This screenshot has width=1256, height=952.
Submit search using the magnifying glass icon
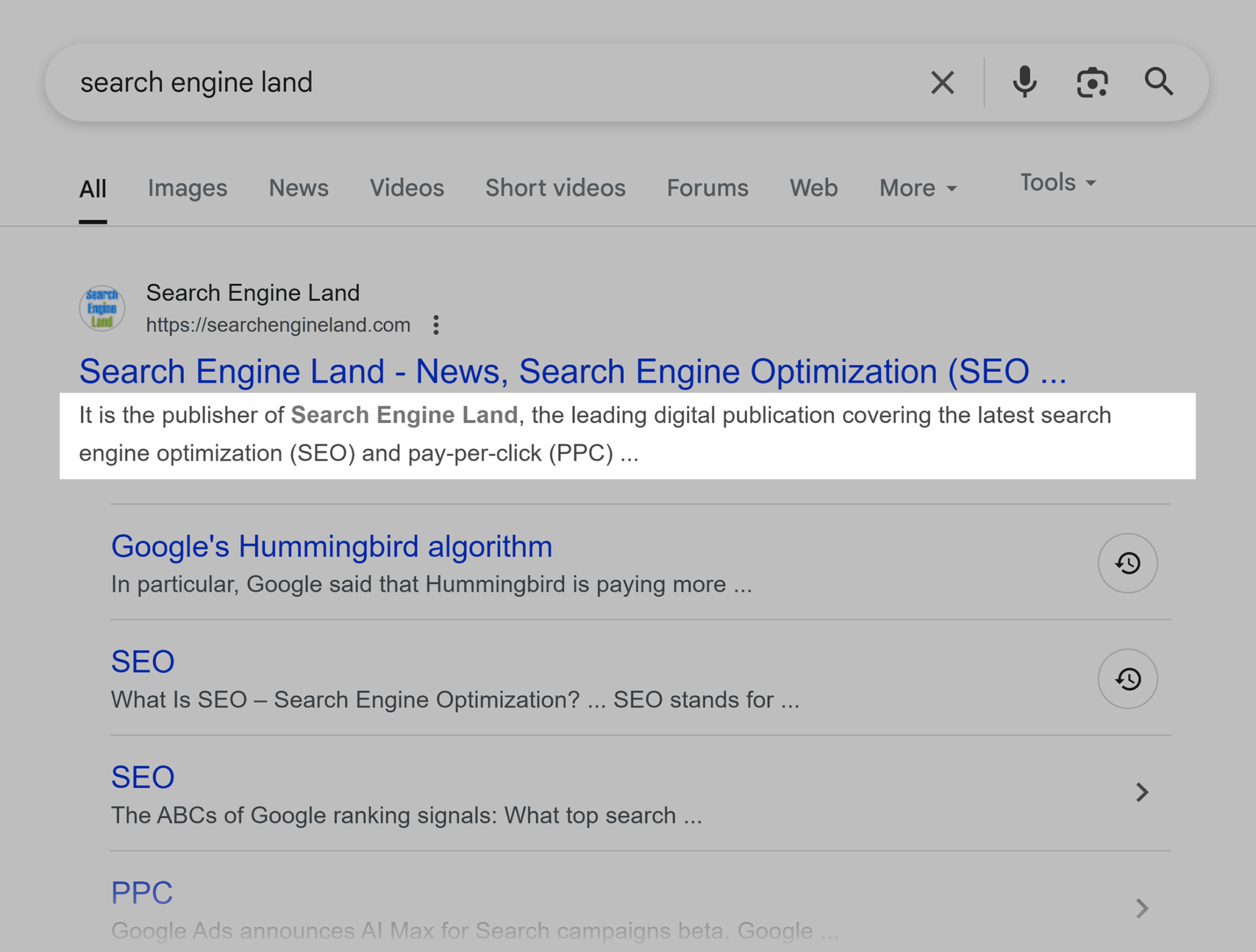click(x=1158, y=82)
